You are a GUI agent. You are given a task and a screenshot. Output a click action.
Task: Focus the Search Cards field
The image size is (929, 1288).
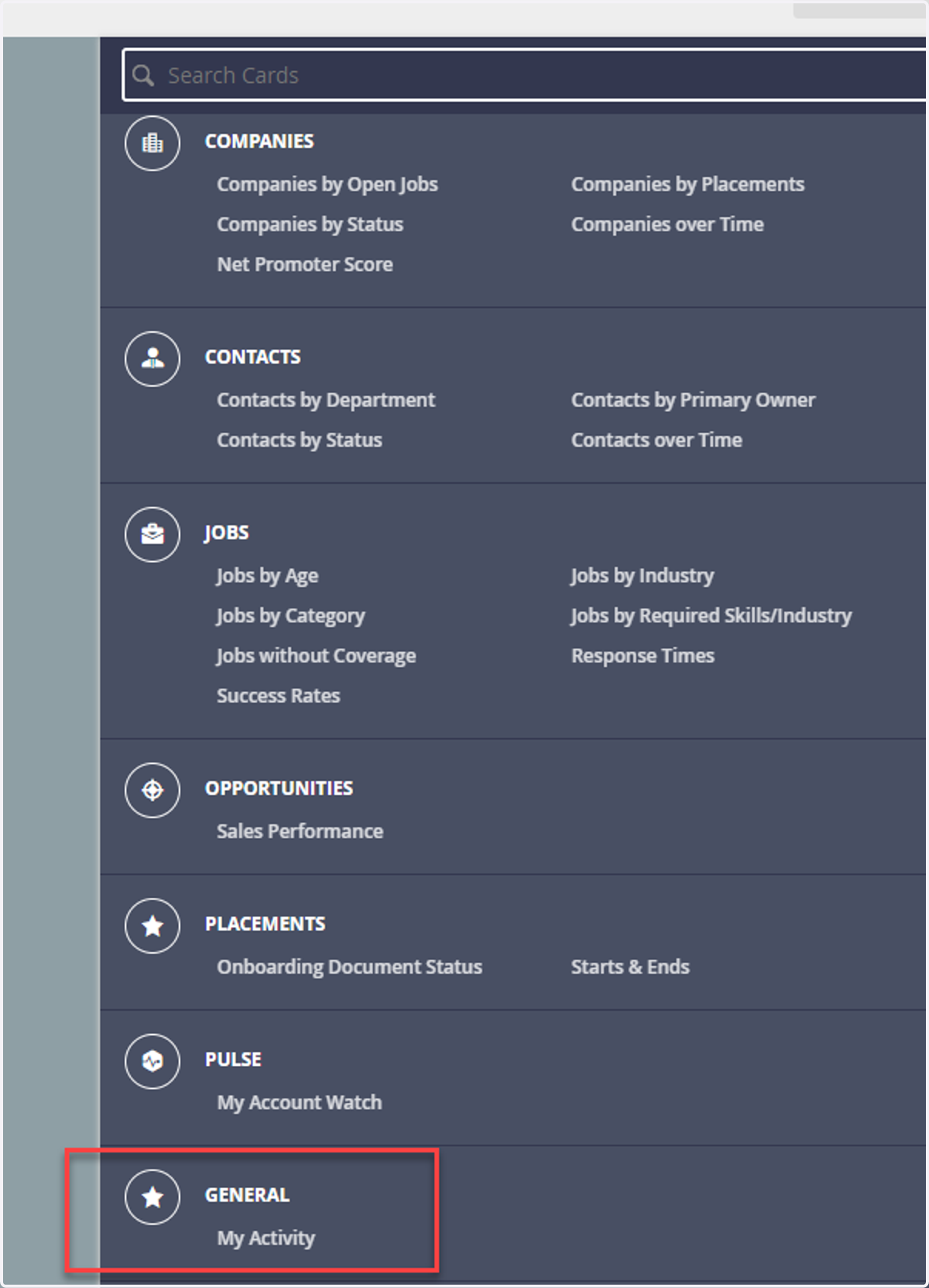click(x=525, y=75)
